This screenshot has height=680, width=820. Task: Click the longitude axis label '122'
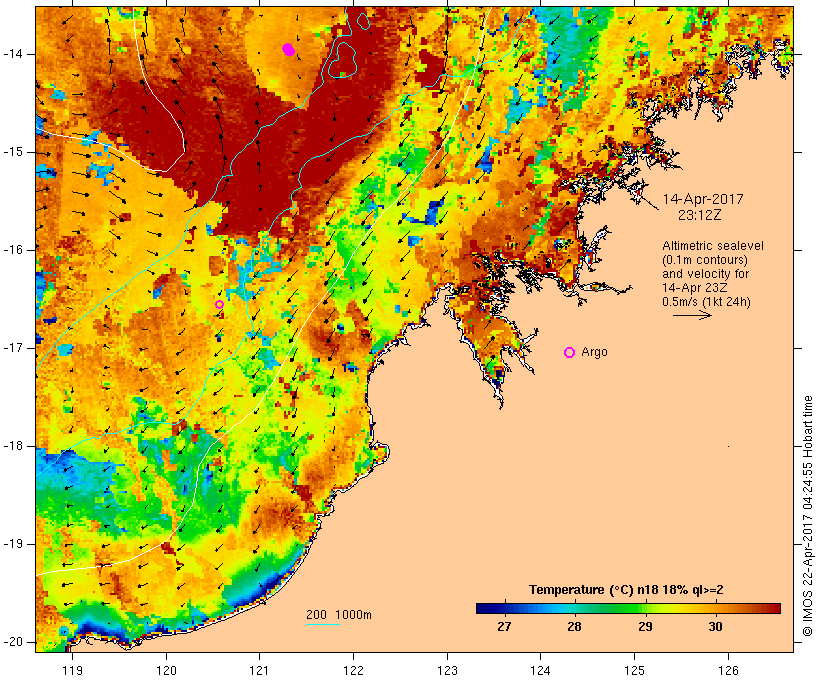[353, 670]
